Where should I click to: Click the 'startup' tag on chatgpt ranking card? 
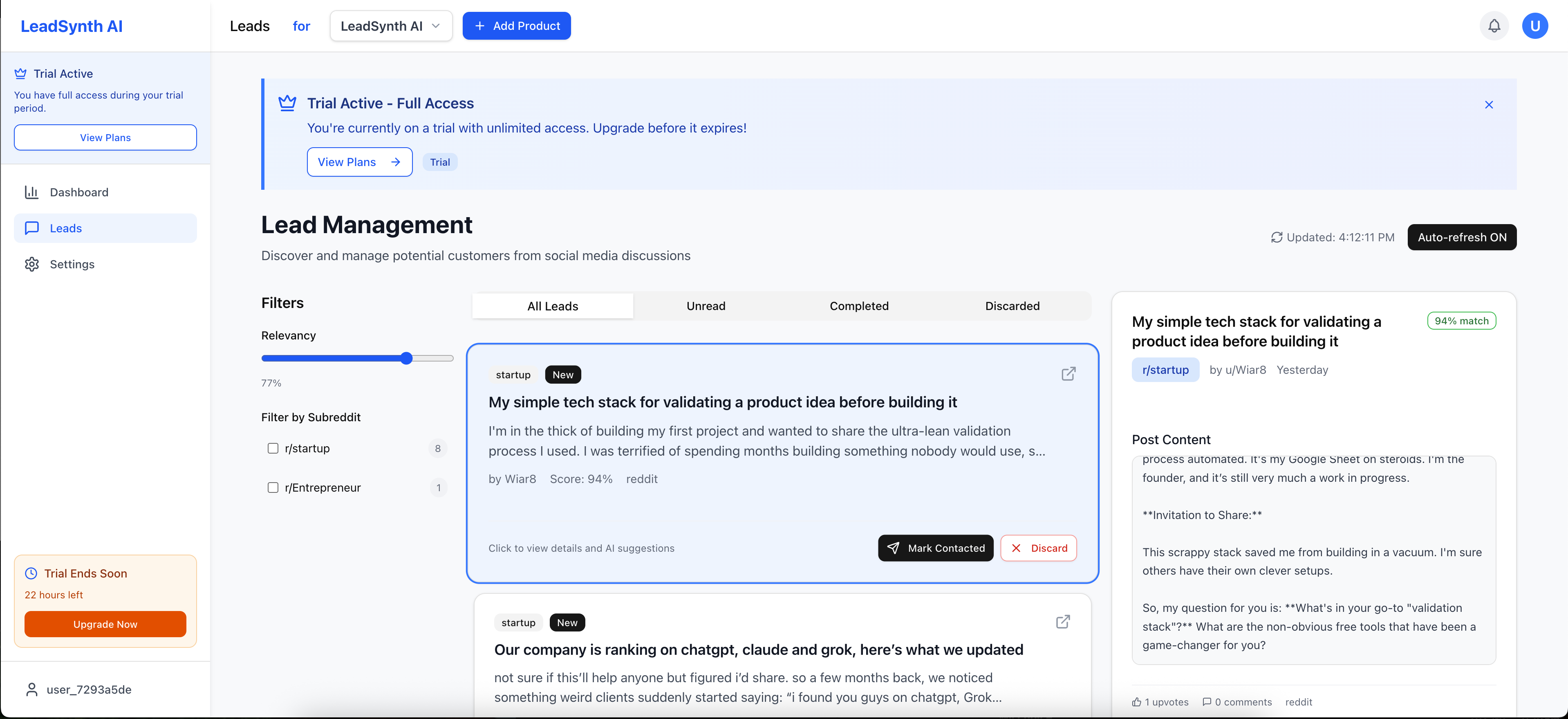pyautogui.click(x=518, y=622)
